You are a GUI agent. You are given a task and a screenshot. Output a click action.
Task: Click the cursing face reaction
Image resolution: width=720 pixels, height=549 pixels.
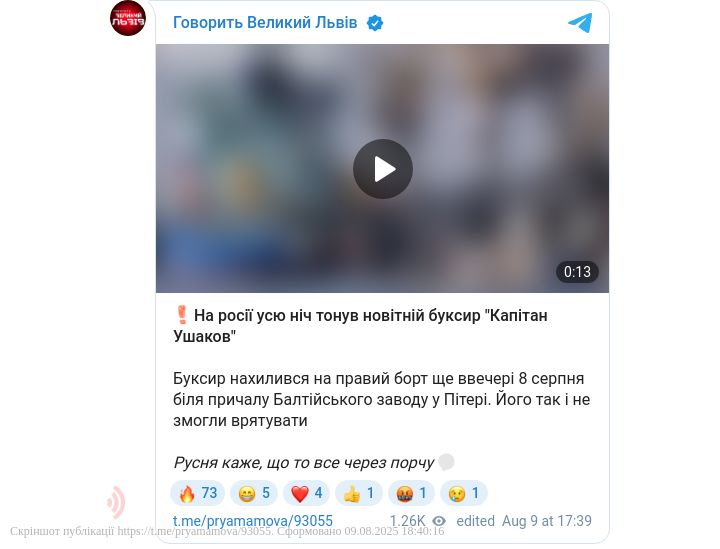411,493
